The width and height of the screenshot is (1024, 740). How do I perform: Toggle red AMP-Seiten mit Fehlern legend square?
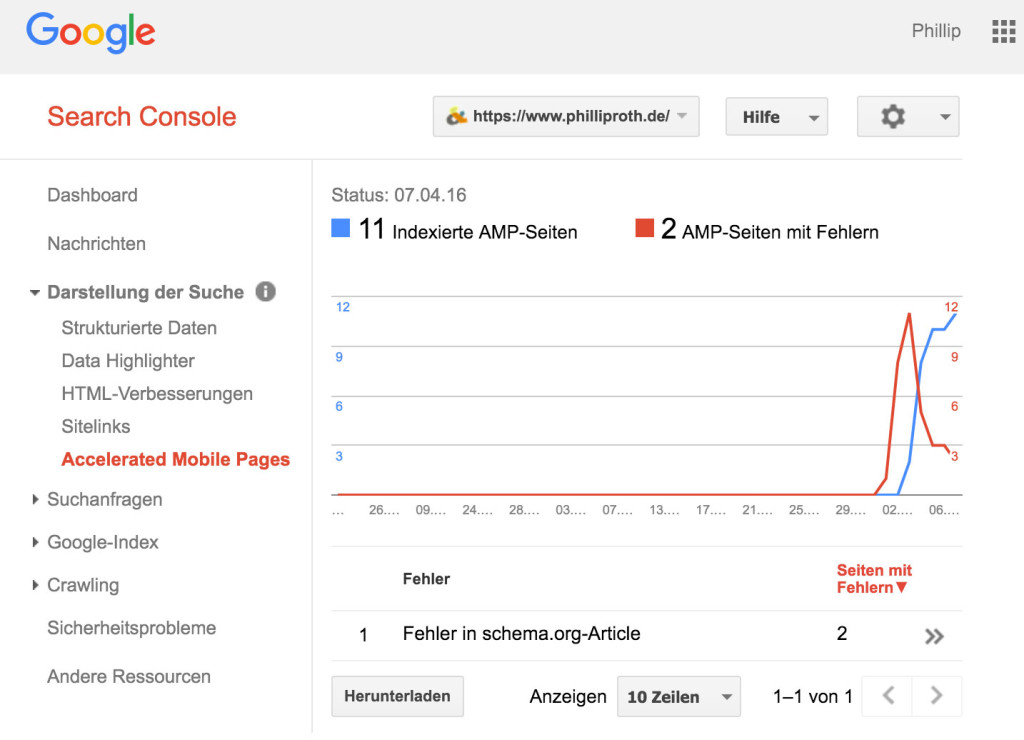pyautogui.click(x=645, y=227)
